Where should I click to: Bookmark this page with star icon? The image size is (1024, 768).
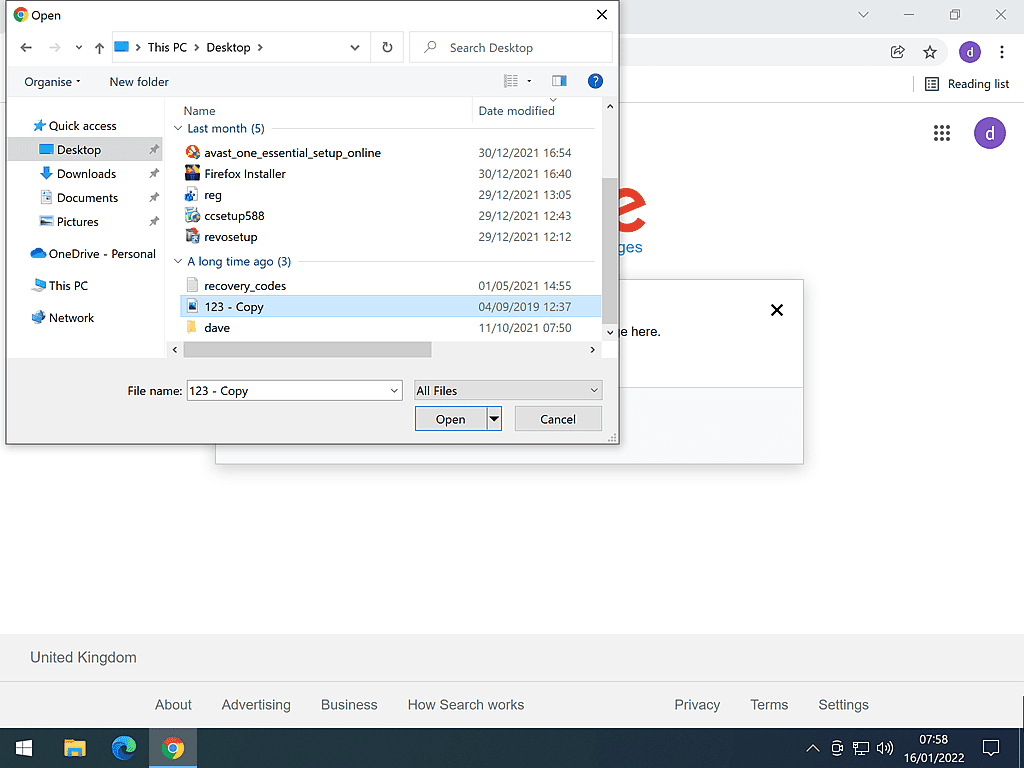pyautogui.click(x=930, y=52)
